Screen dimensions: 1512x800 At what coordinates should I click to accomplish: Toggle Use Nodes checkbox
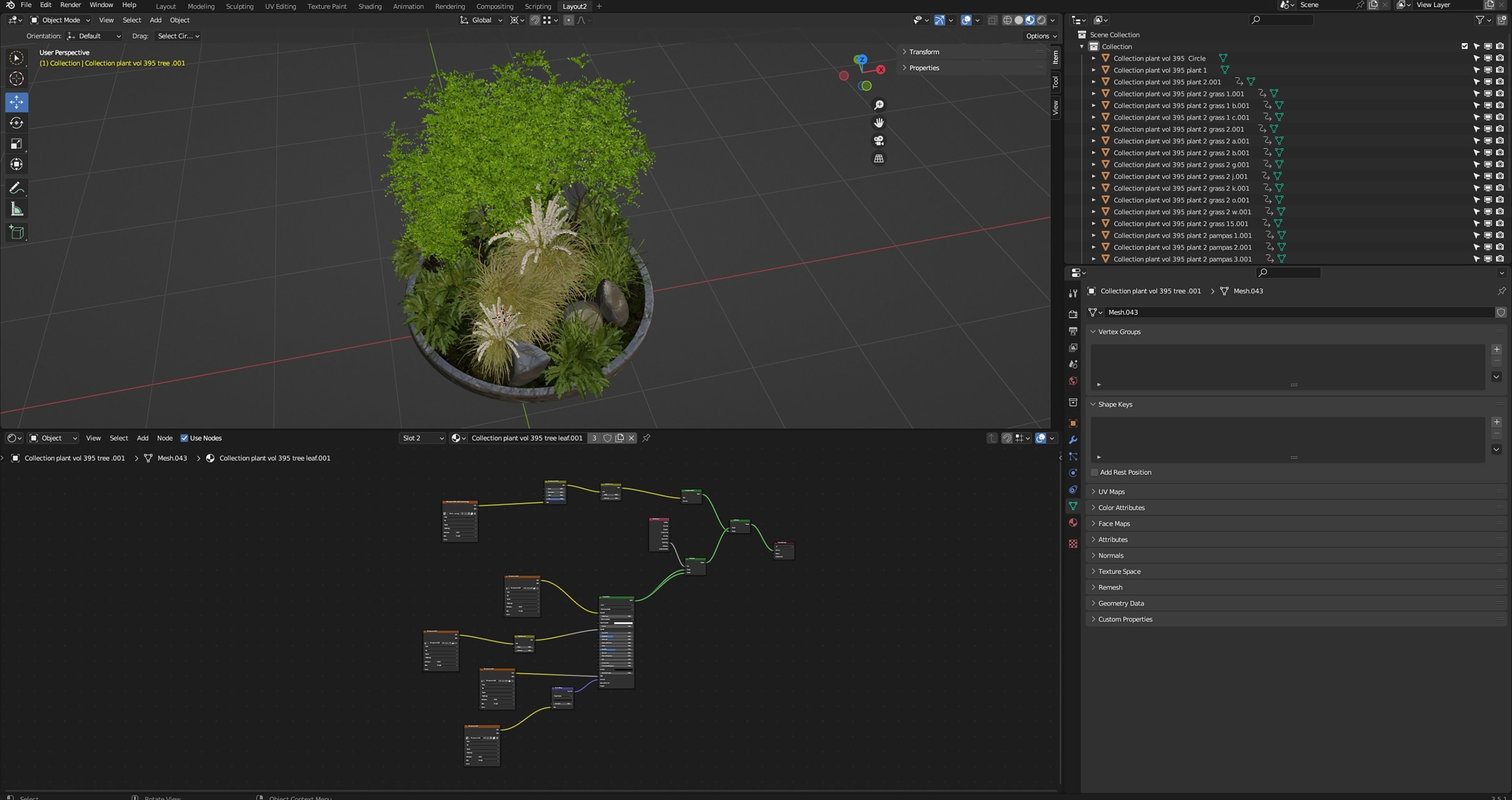[184, 438]
